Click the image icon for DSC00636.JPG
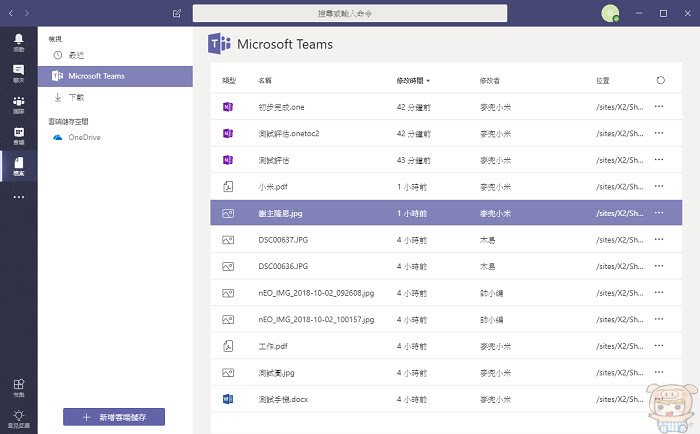The width and height of the screenshot is (700, 434). (x=228, y=267)
